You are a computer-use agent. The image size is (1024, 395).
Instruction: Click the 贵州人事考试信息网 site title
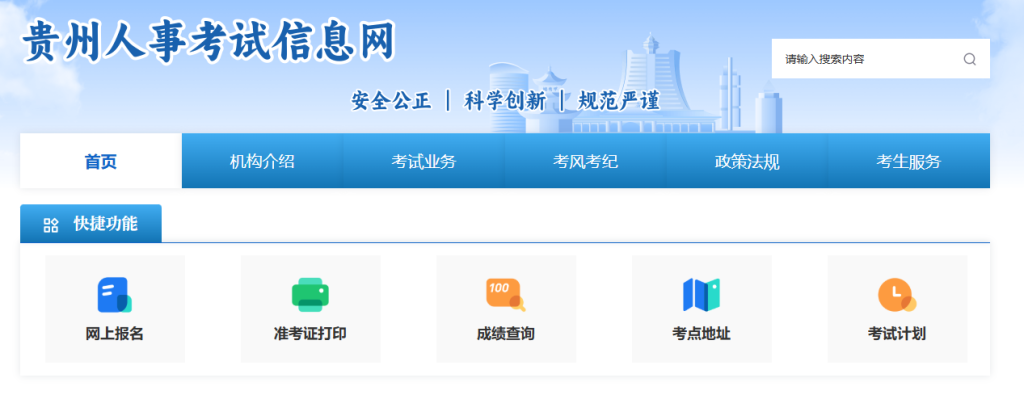(x=208, y=40)
